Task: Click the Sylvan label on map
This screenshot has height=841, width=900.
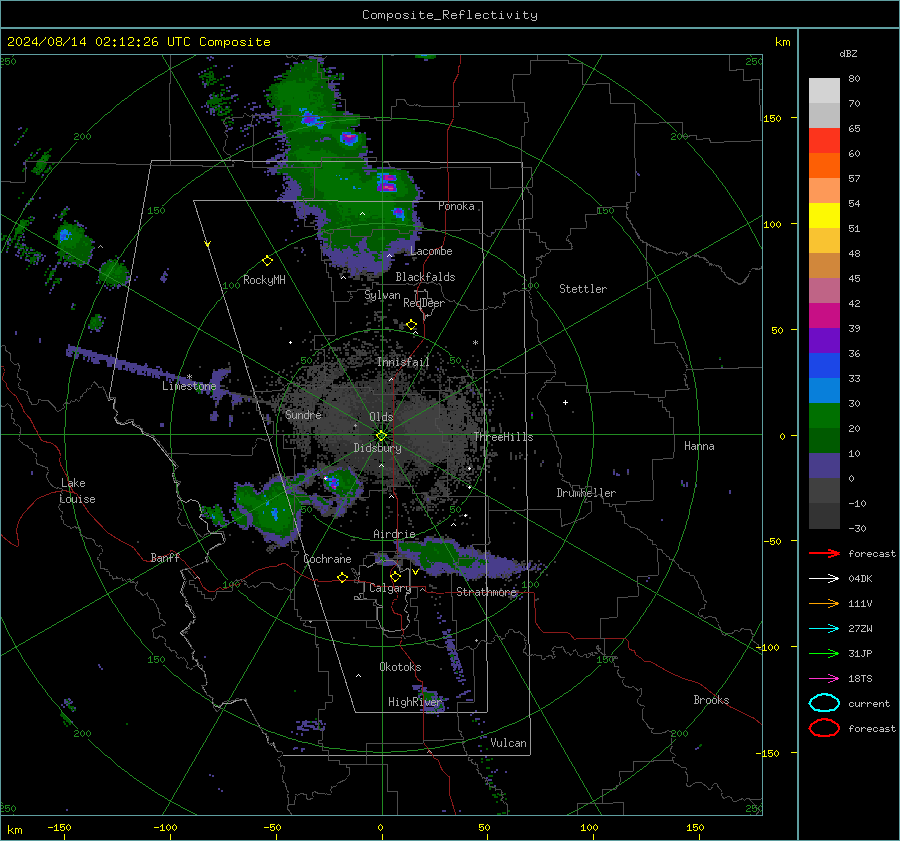Action: coord(382,295)
